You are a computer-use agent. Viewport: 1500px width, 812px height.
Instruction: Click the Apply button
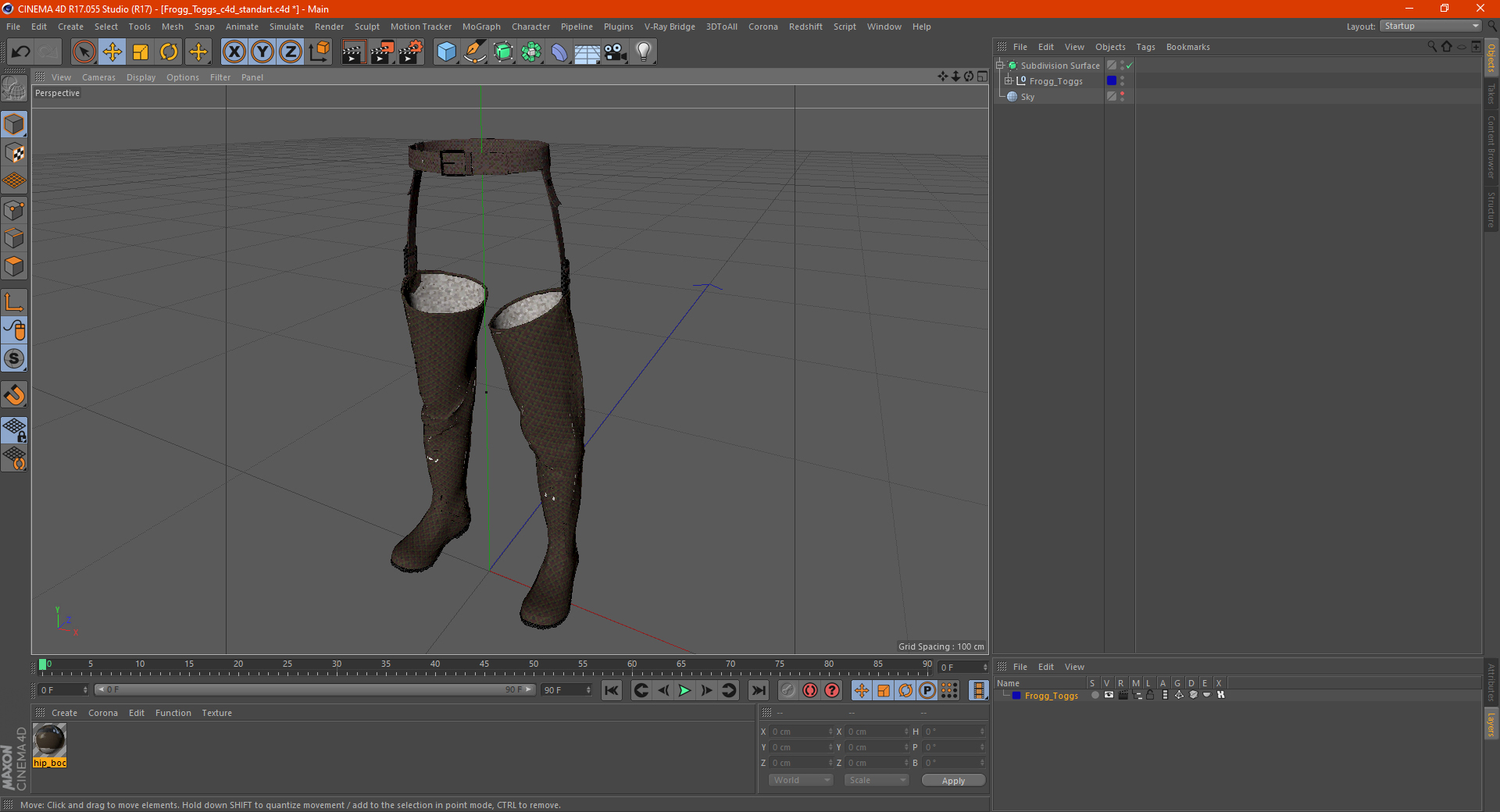tap(953, 781)
